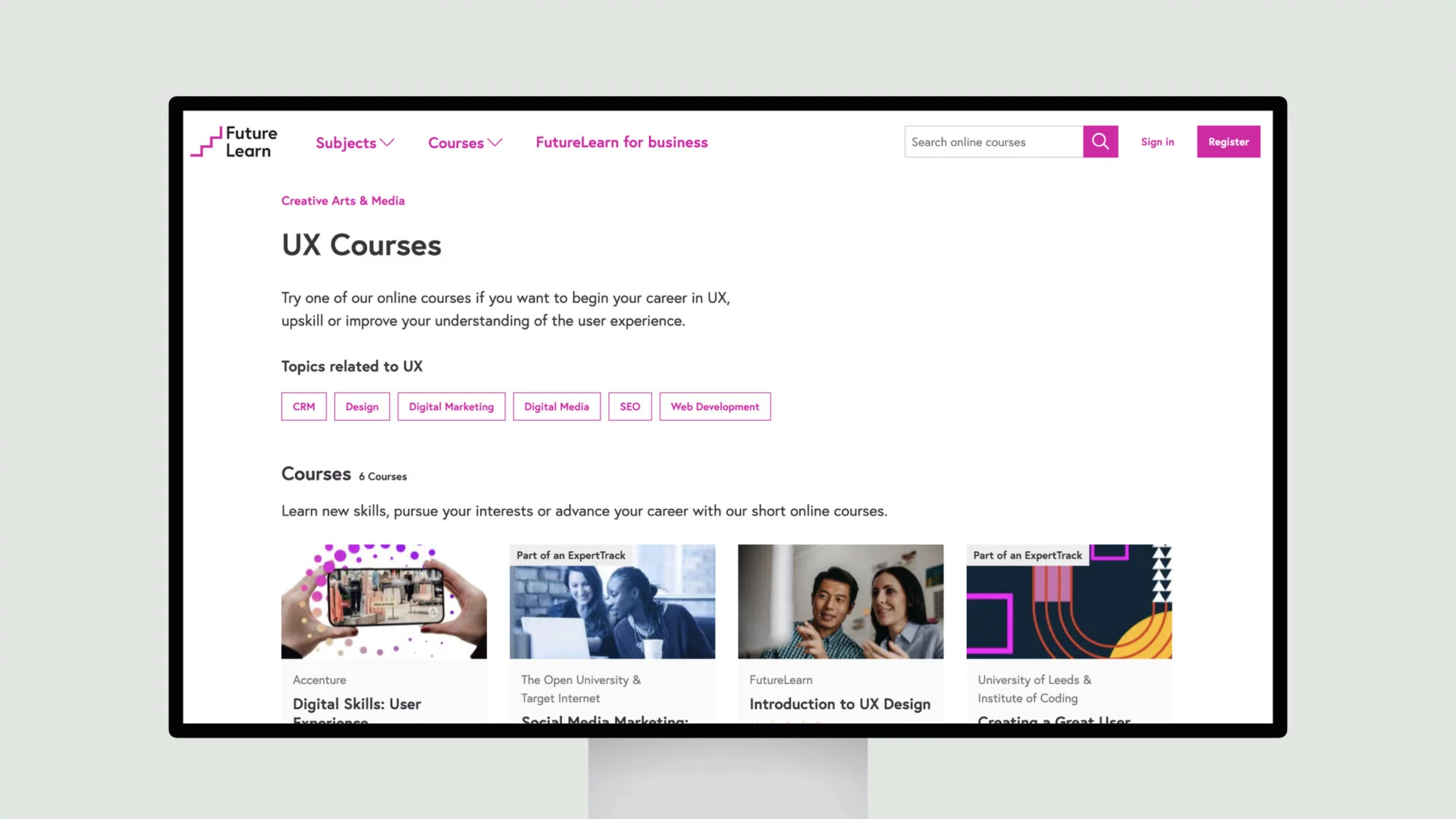The width and height of the screenshot is (1456, 819).
Task: Expand the Courses dropdown menu
Action: (x=464, y=142)
